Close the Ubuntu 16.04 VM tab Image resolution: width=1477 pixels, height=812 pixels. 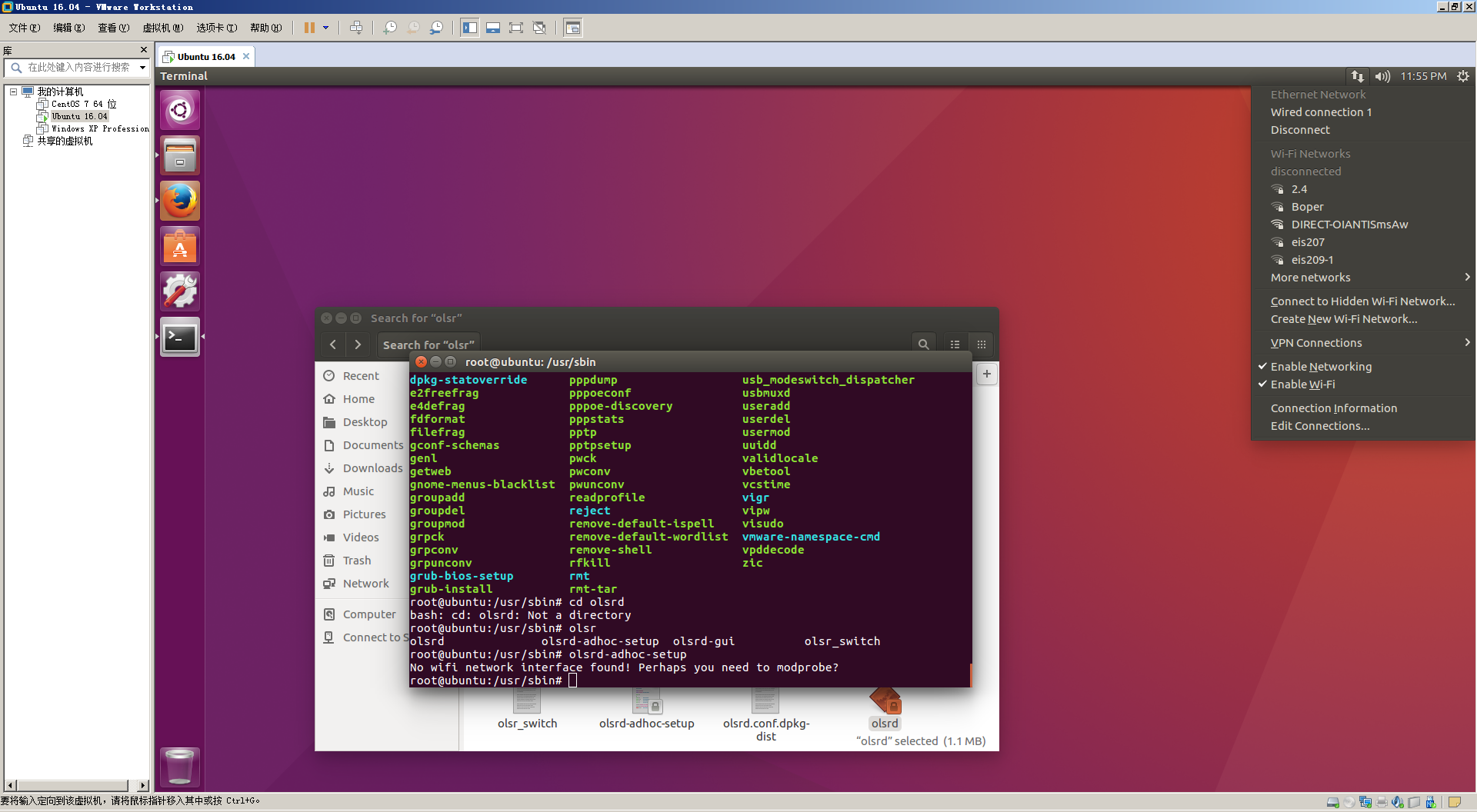246,56
